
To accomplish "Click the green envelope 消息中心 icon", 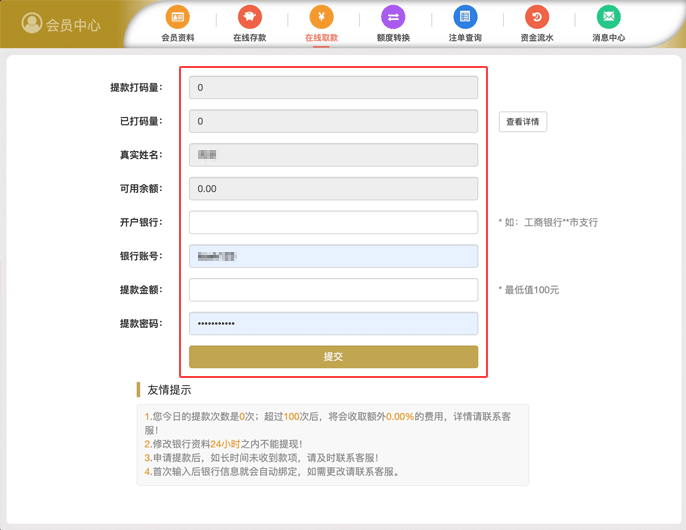I will (608, 17).
